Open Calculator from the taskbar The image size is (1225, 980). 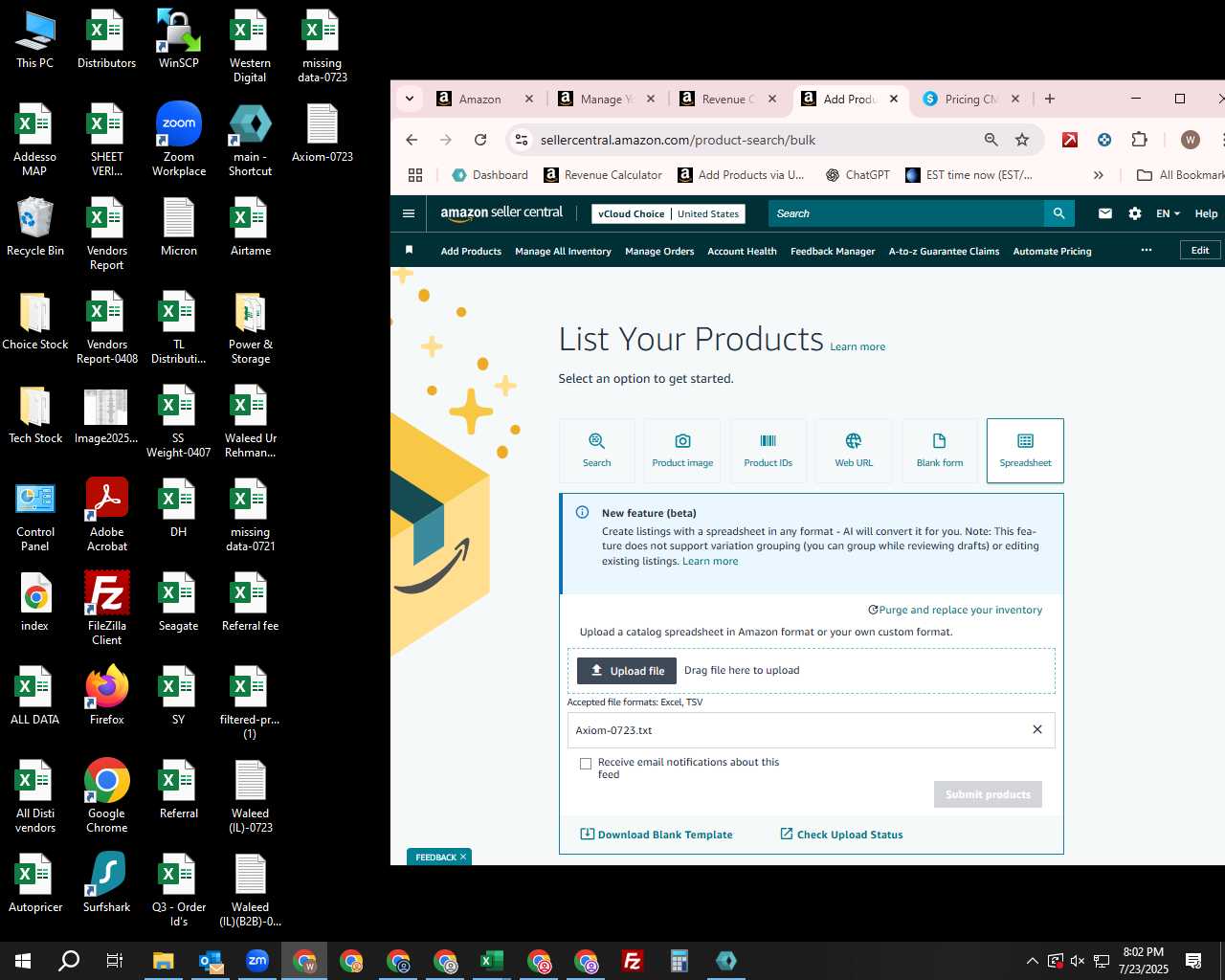tap(679, 961)
